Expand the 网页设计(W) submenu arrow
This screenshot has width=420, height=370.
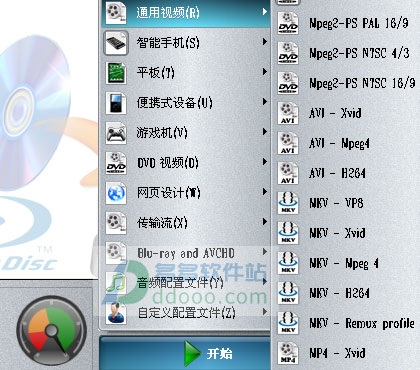point(265,192)
